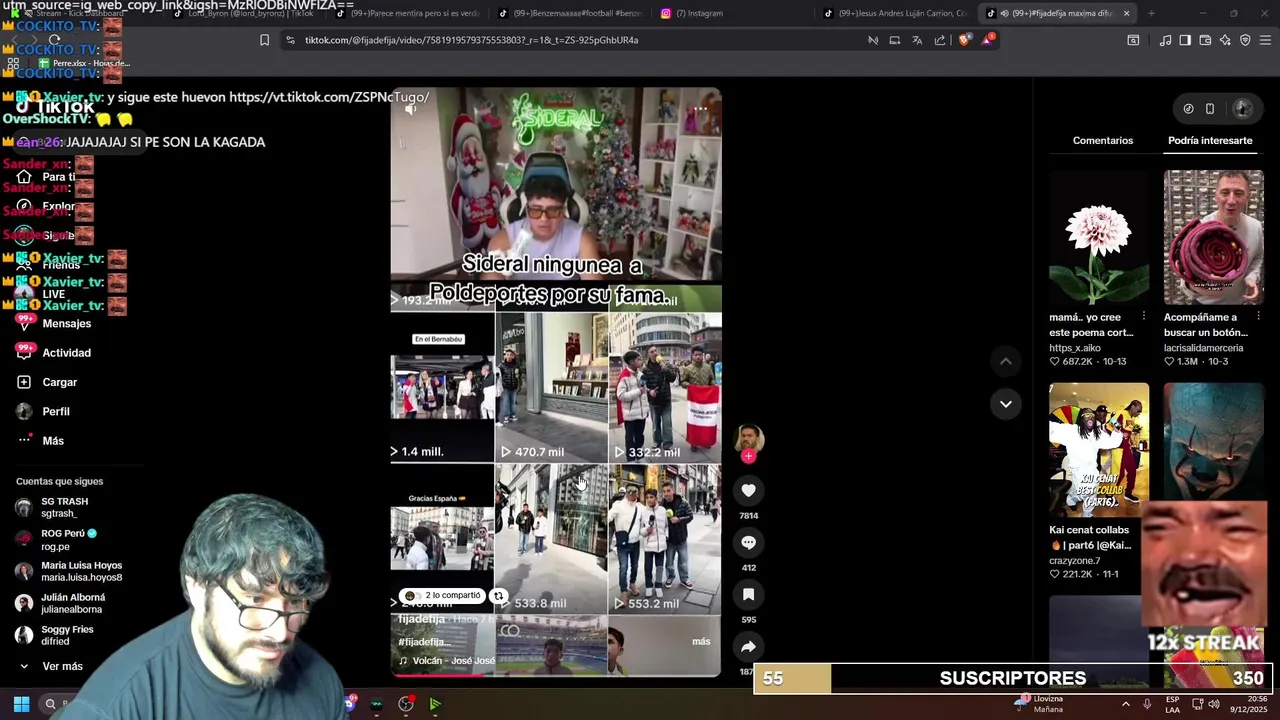Open Cargar to upload a video

pos(47,382)
